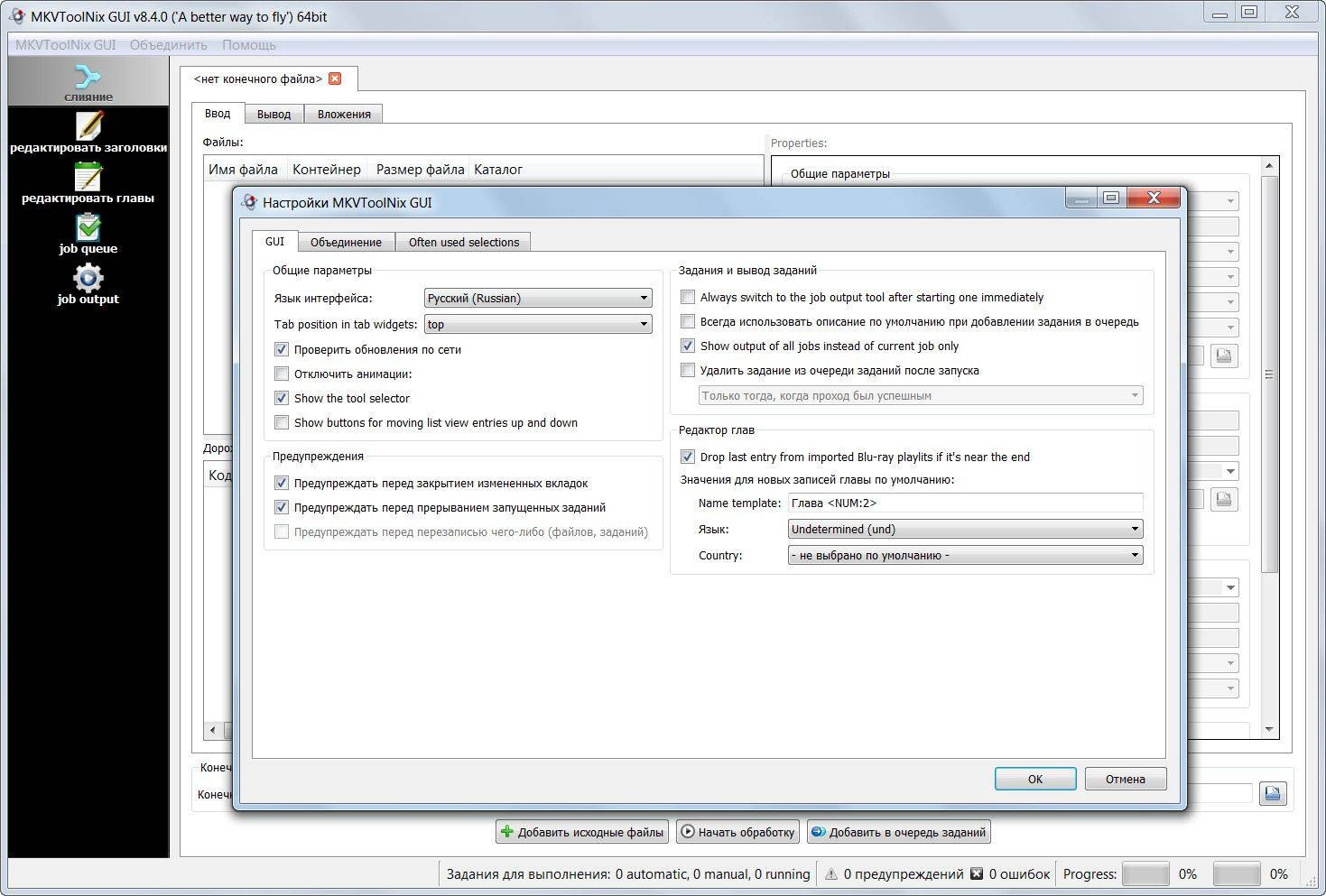Toggle Show output of all jobs checkbox
This screenshot has width=1326, height=896.
click(x=688, y=346)
